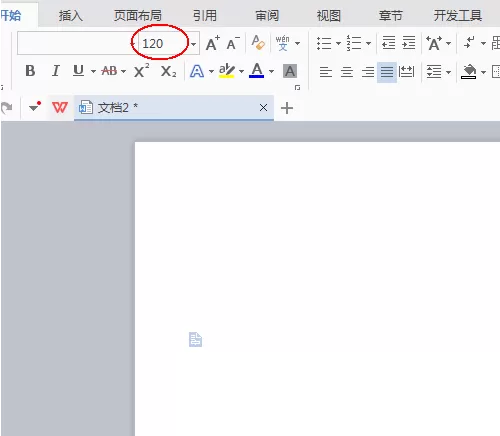This screenshot has width=500, height=436.
Task: Center align the paragraph text
Action: (347, 72)
